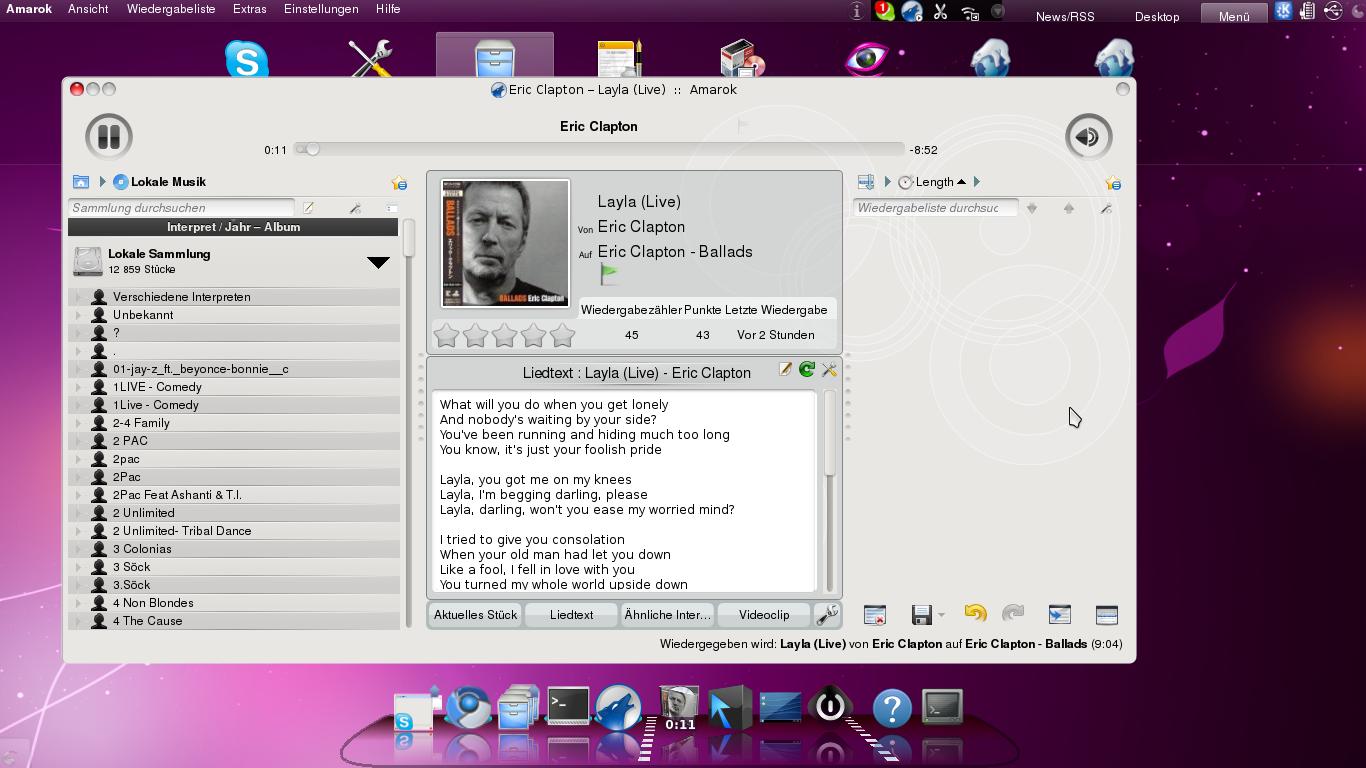Image resolution: width=1366 pixels, height=768 pixels.
Task: Open the Extras menu
Action: click(249, 9)
